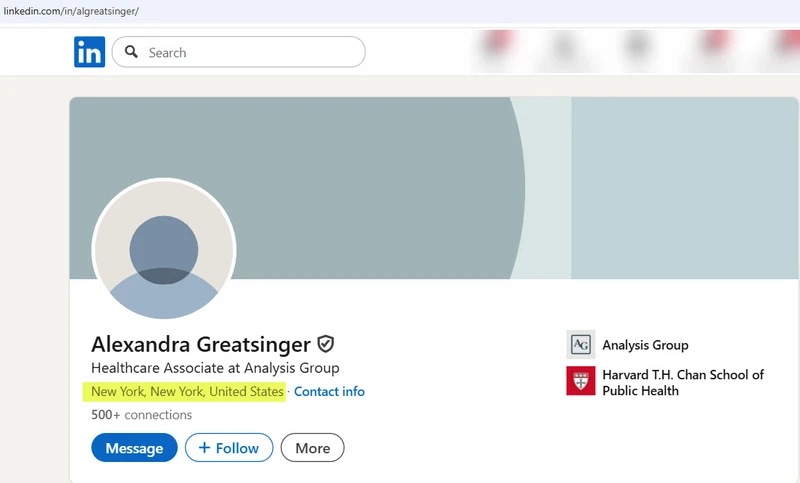Viewport: 800px width, 483px height.
Task: Click the plus icon on Follow button
Action: tap(204, 448)
